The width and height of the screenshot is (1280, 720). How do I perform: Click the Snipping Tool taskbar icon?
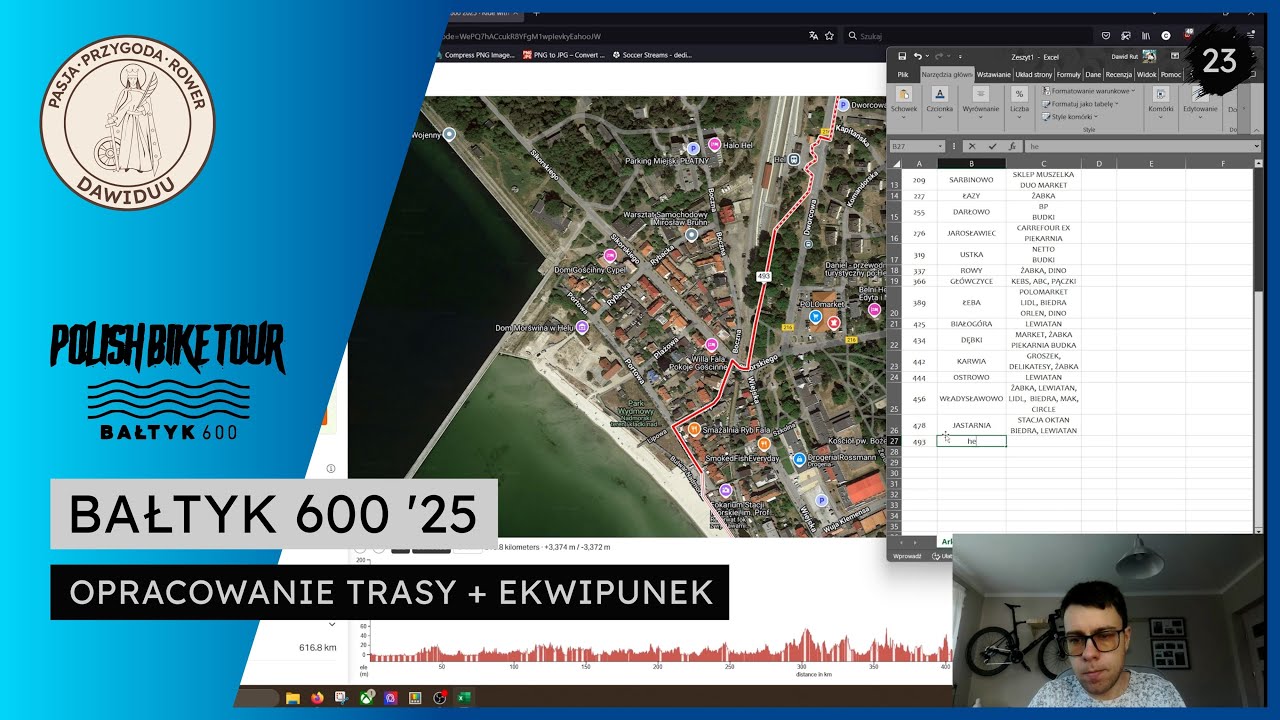342,698
